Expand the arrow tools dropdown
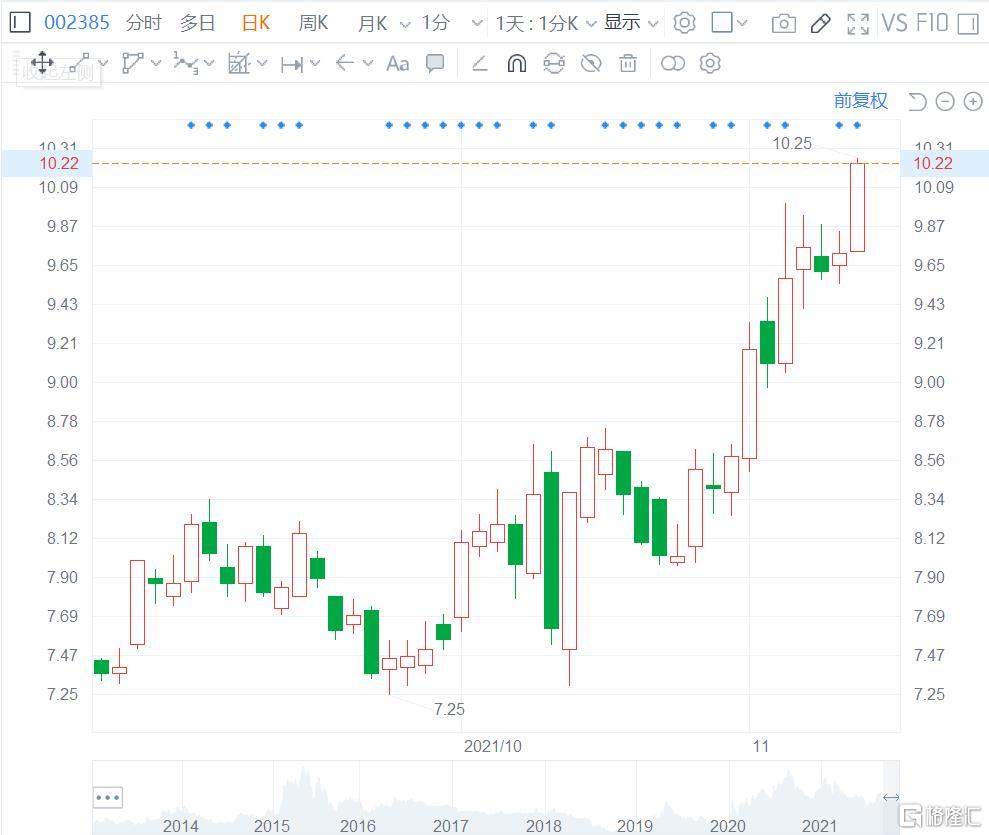 (368, 63)
